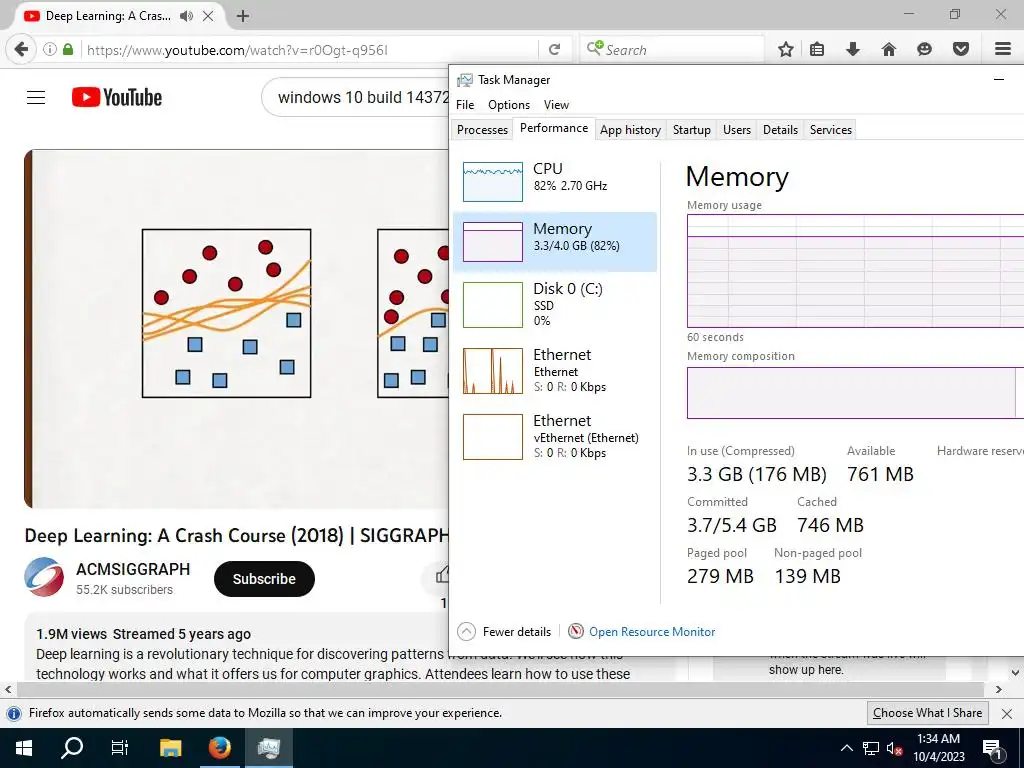
Task: Minimize the Task Manager window
Action: (x=999, y=80)
